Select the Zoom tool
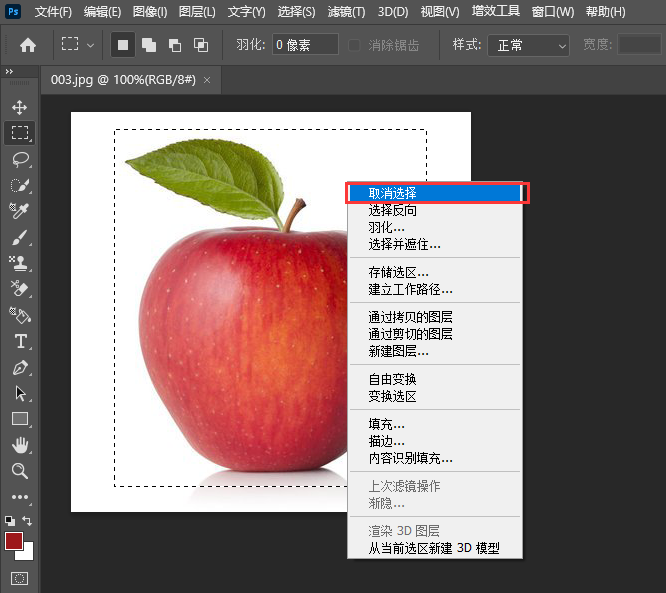The width and height of the screenshot is (666, 593). click(x=20, y=471)
